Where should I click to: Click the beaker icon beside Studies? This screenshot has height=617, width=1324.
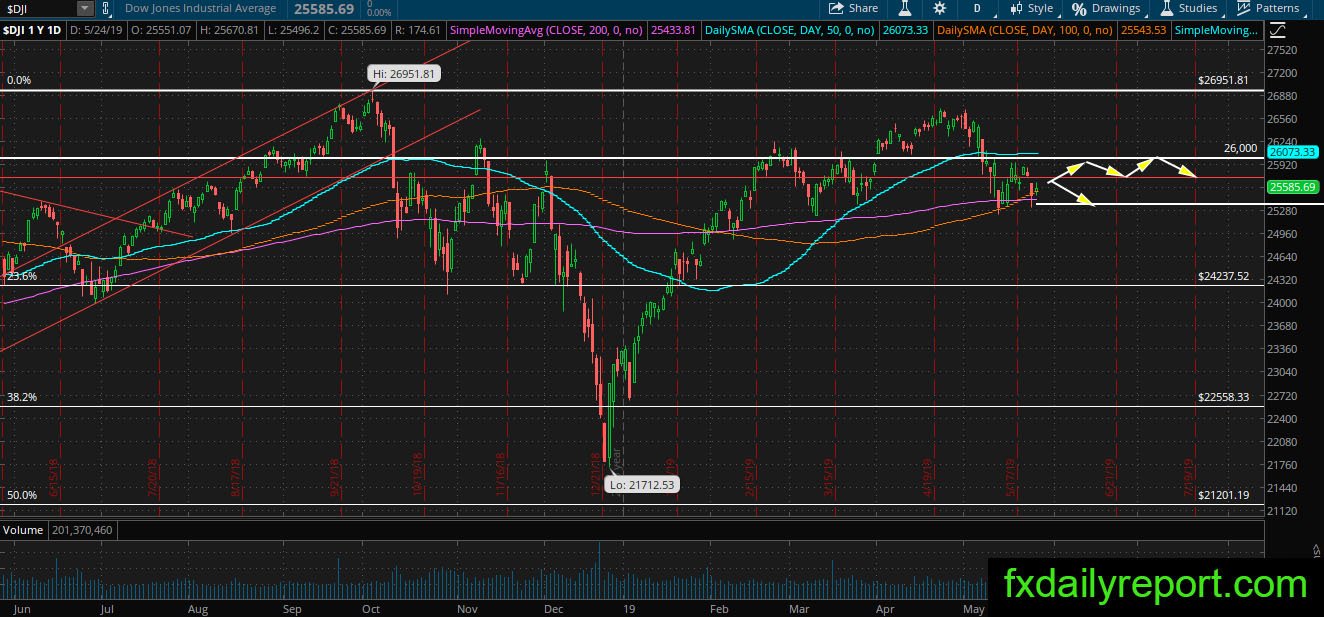(1166, 8)
